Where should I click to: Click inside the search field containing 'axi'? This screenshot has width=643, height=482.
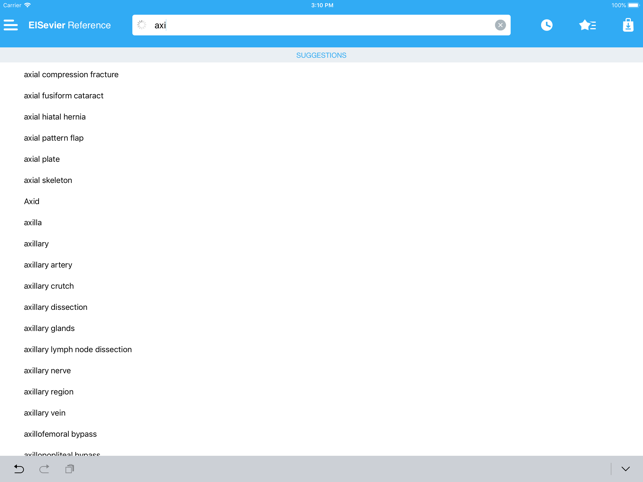pos(320,25)
